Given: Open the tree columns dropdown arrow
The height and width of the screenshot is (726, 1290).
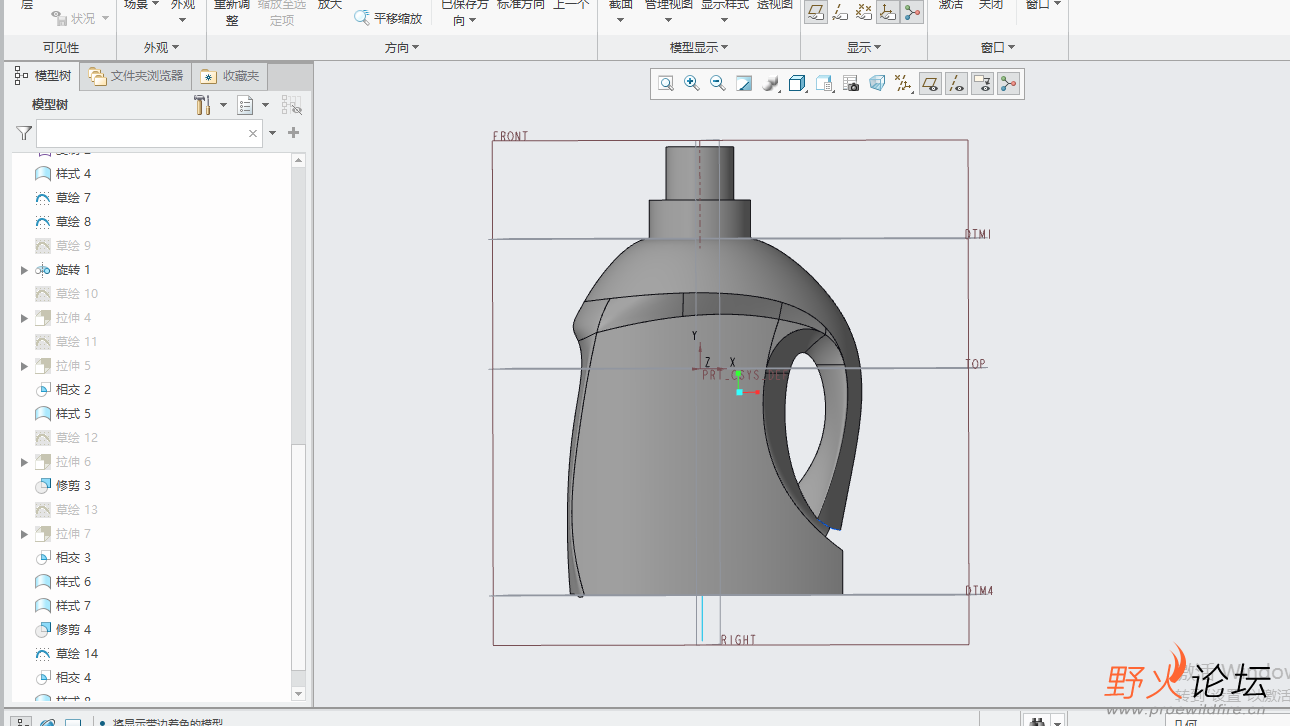Looking at the screenshot, I should coord(266,105).
